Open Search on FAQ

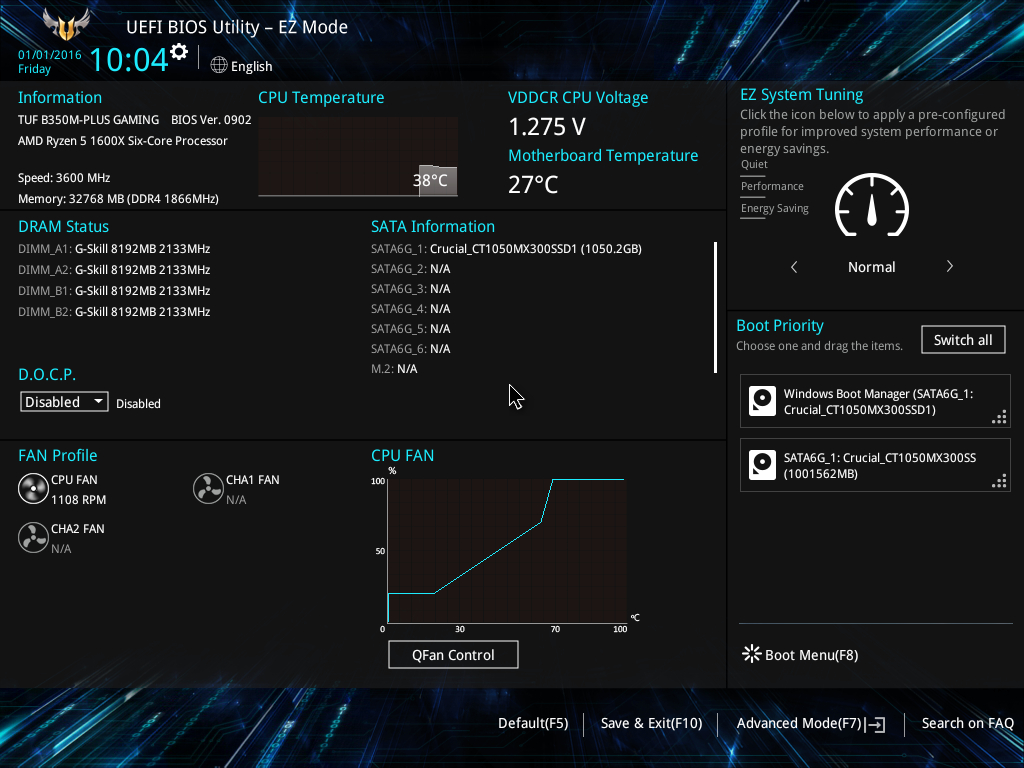coord(967,723)
